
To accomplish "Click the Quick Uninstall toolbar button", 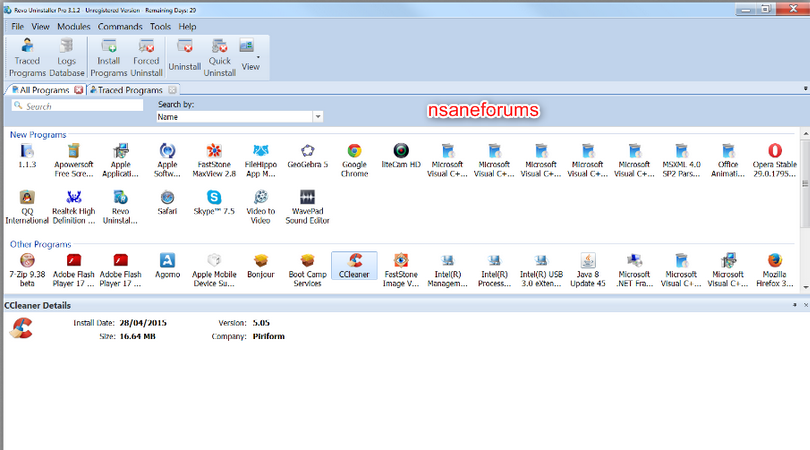I will tap(220, 57).
